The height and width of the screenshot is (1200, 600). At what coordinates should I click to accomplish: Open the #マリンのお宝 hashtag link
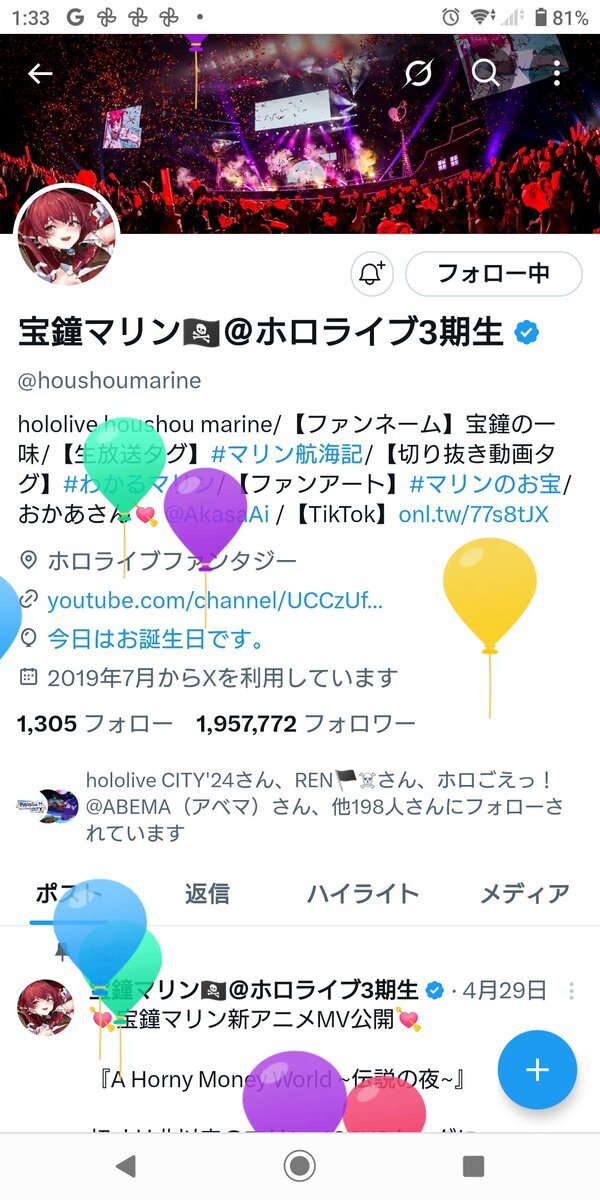(487, 484)
